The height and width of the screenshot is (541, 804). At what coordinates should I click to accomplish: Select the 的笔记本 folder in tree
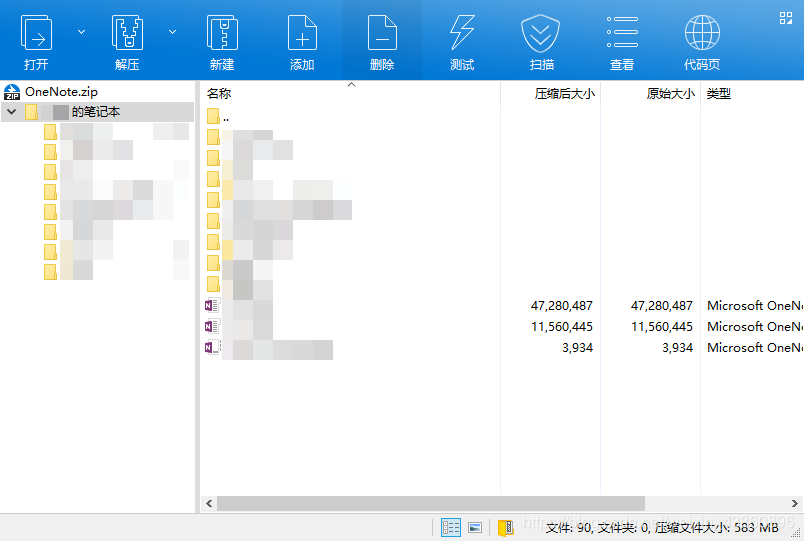point(96,112)
